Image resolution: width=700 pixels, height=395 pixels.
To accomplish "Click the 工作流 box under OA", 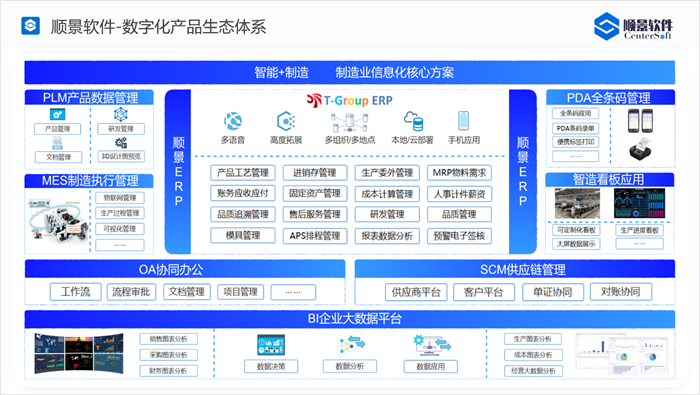I will coord(75,292).
